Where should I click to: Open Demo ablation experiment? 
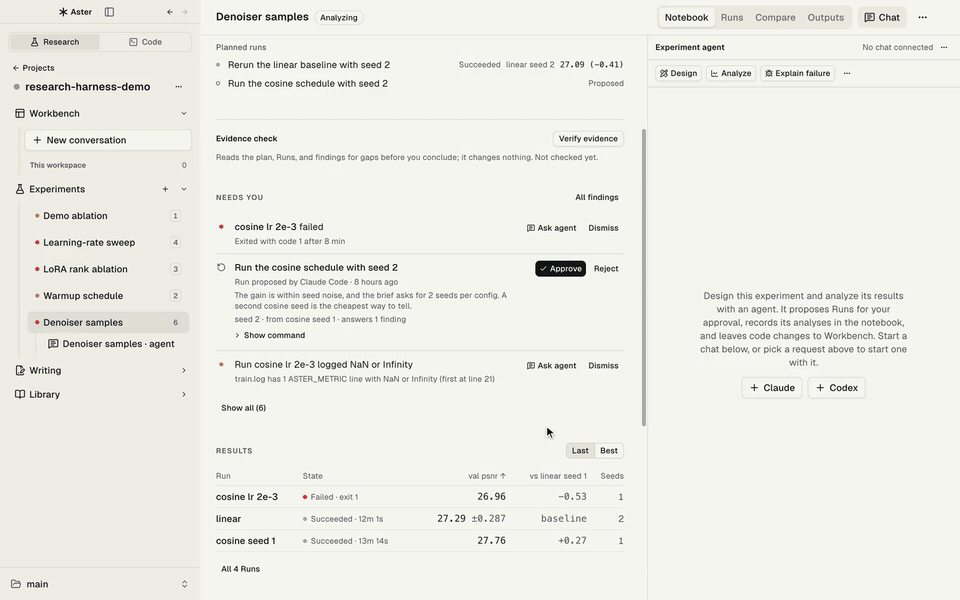pyautogui.click(x=108, y=216)
